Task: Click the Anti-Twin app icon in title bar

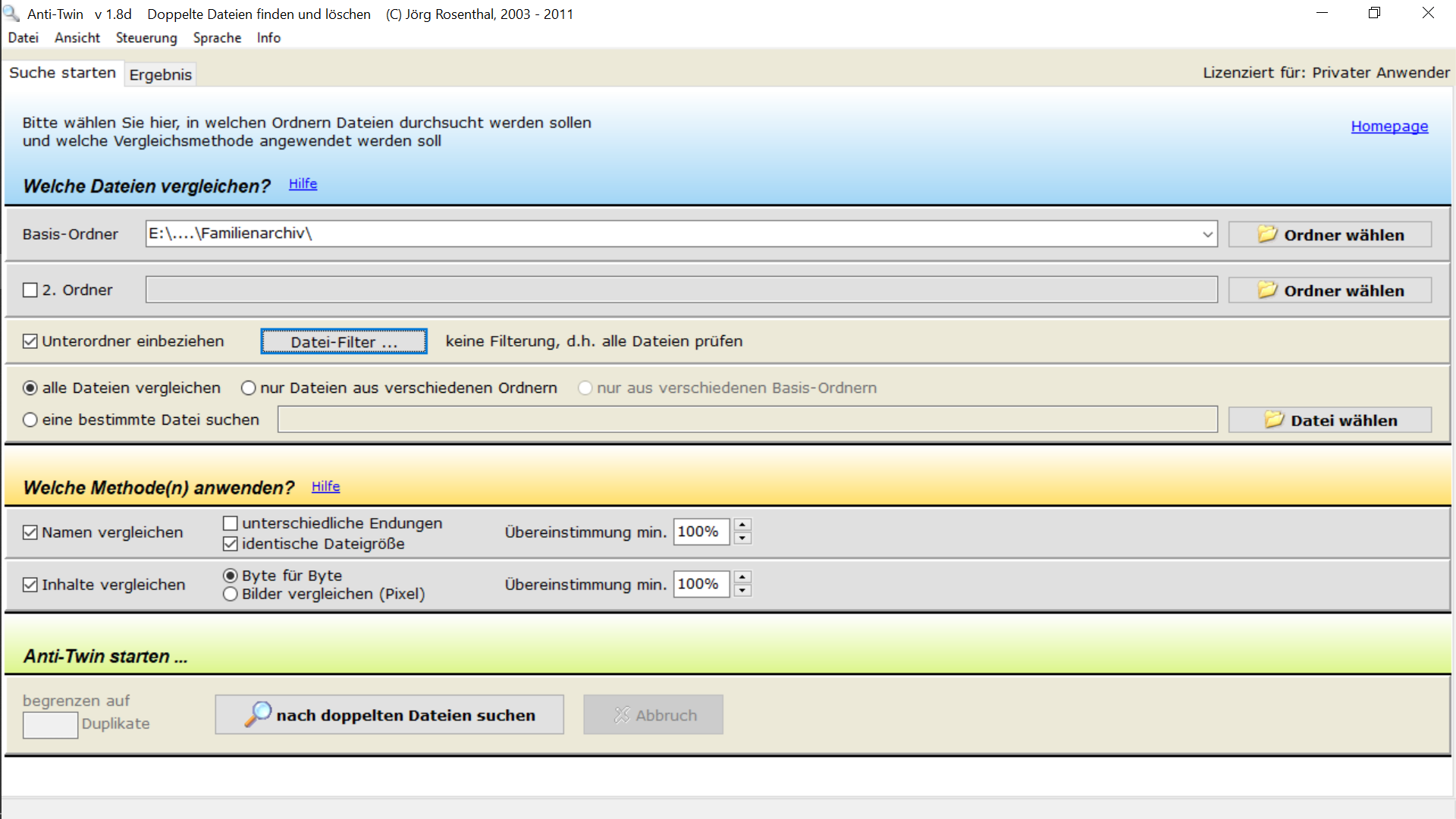Action: pos(11,13)
